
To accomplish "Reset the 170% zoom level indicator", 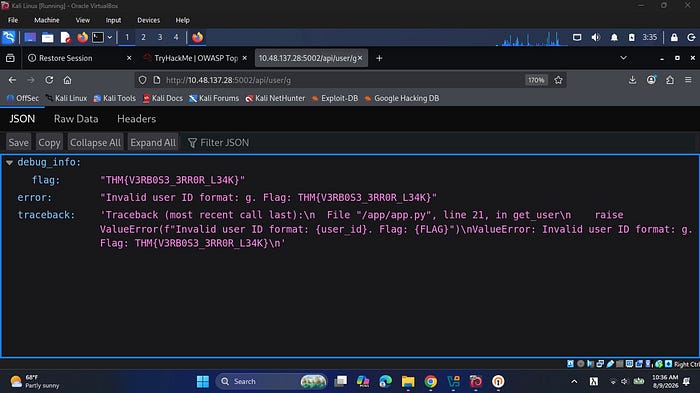I will pyautogui.click(x=536, y=80).
